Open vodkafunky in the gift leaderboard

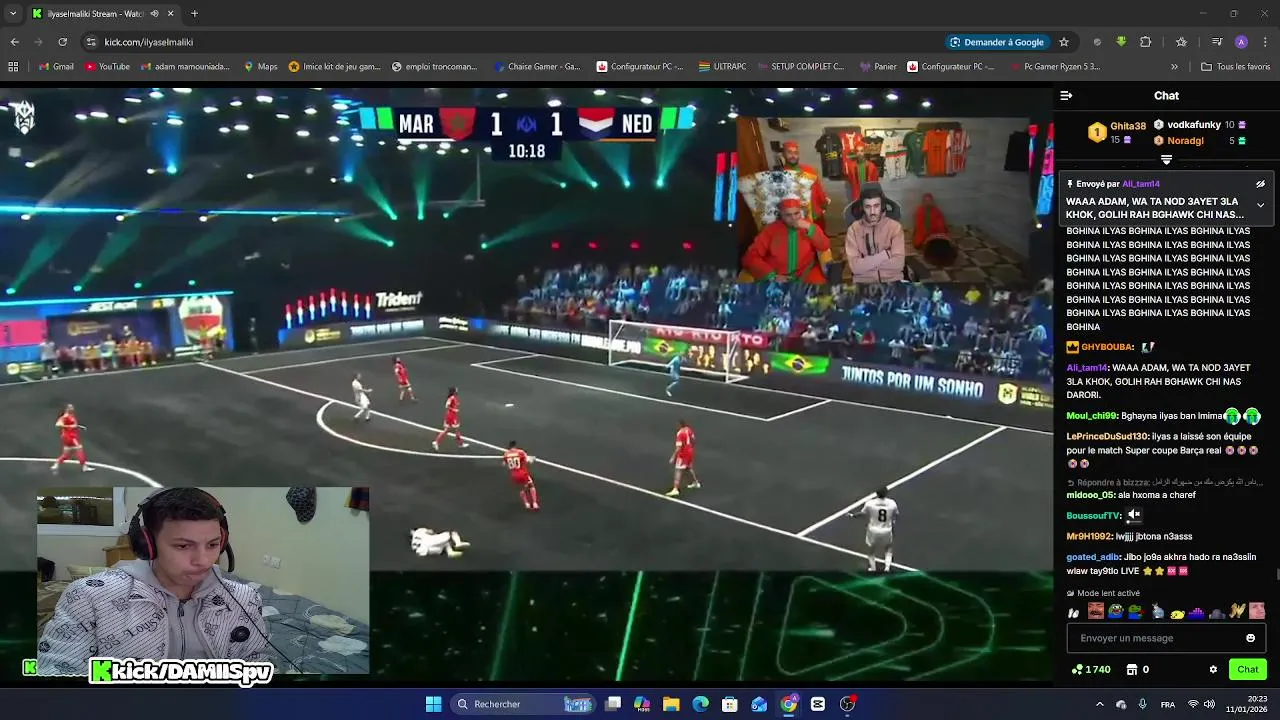pos(1194,125)
